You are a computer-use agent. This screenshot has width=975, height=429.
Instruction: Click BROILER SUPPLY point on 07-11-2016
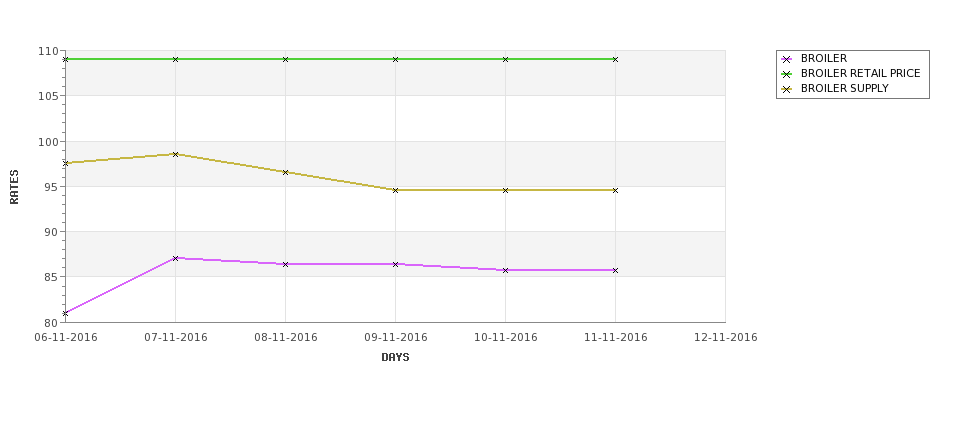tap(175, 154)
